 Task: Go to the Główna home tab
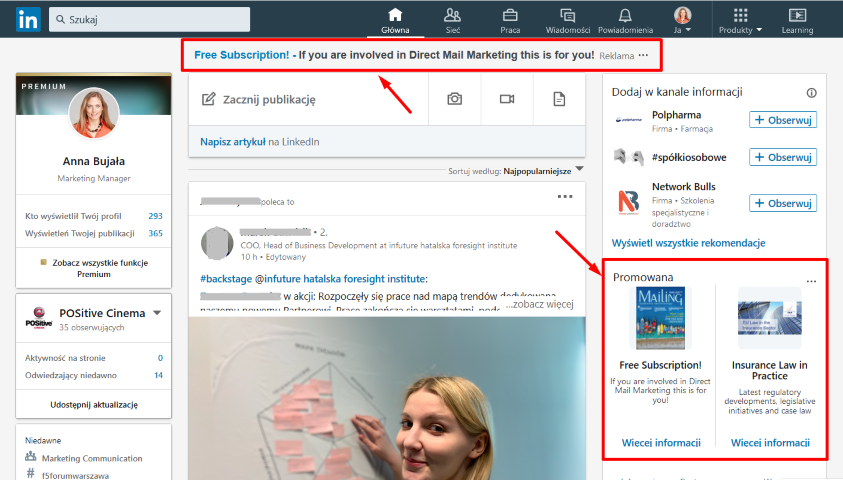pyautogui.click(x=395, y=19)
